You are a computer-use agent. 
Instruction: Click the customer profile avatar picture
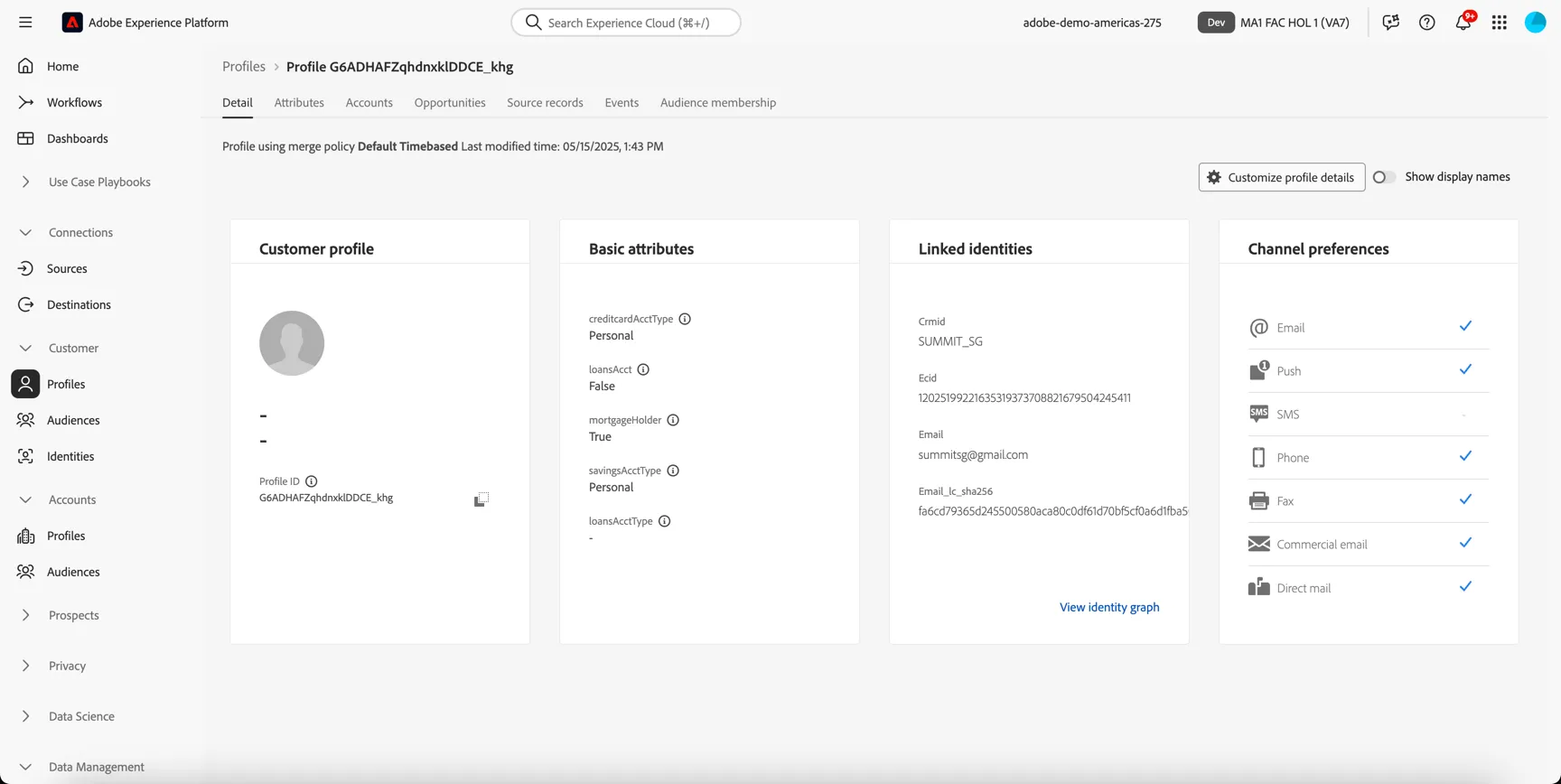(292, 343)
